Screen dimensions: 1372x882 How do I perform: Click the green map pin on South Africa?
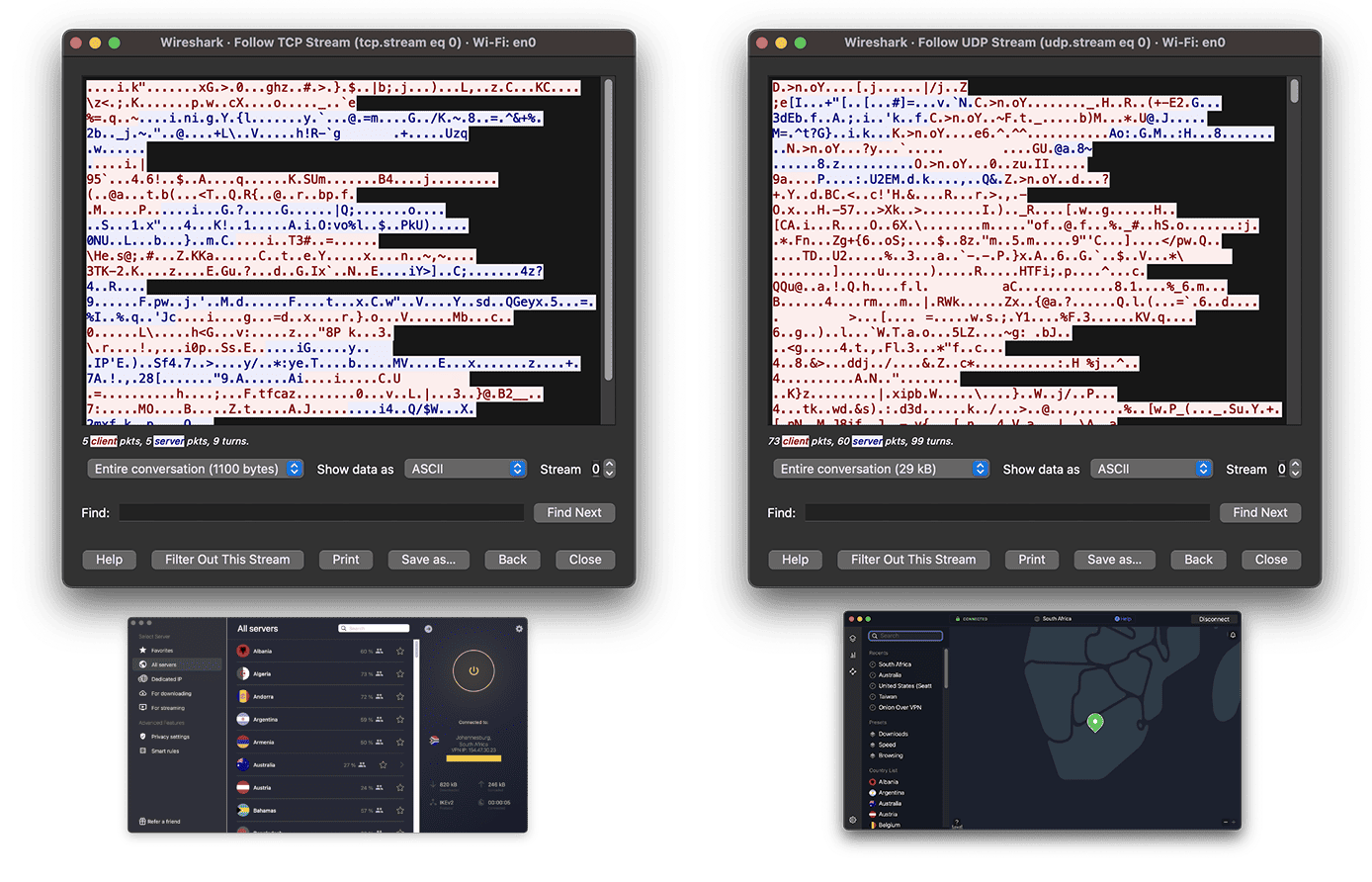(x=1094, y=723)
